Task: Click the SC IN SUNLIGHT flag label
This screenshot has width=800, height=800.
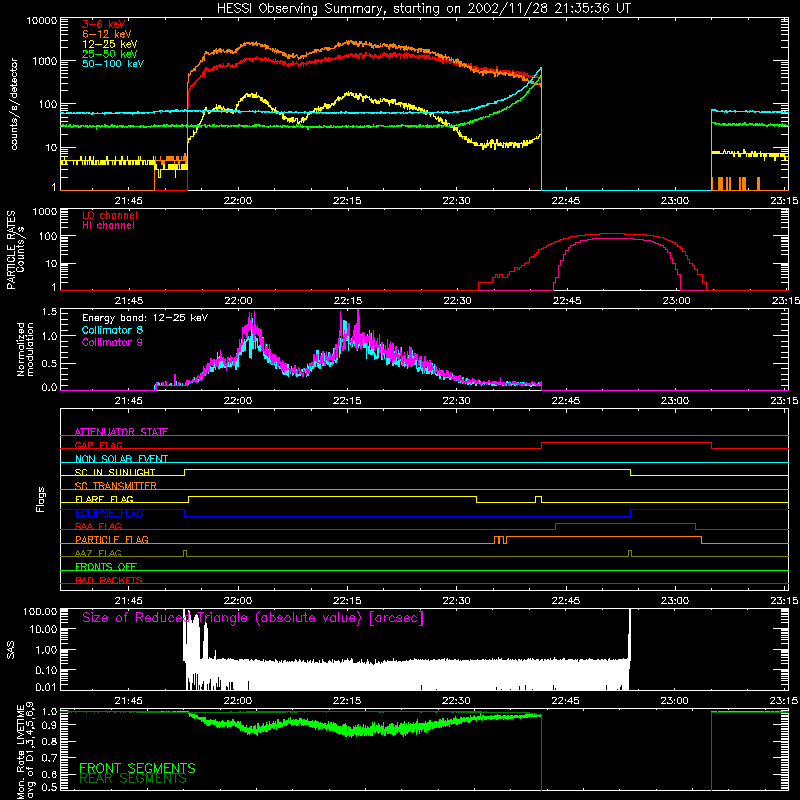Action: (x=115, y=472)
